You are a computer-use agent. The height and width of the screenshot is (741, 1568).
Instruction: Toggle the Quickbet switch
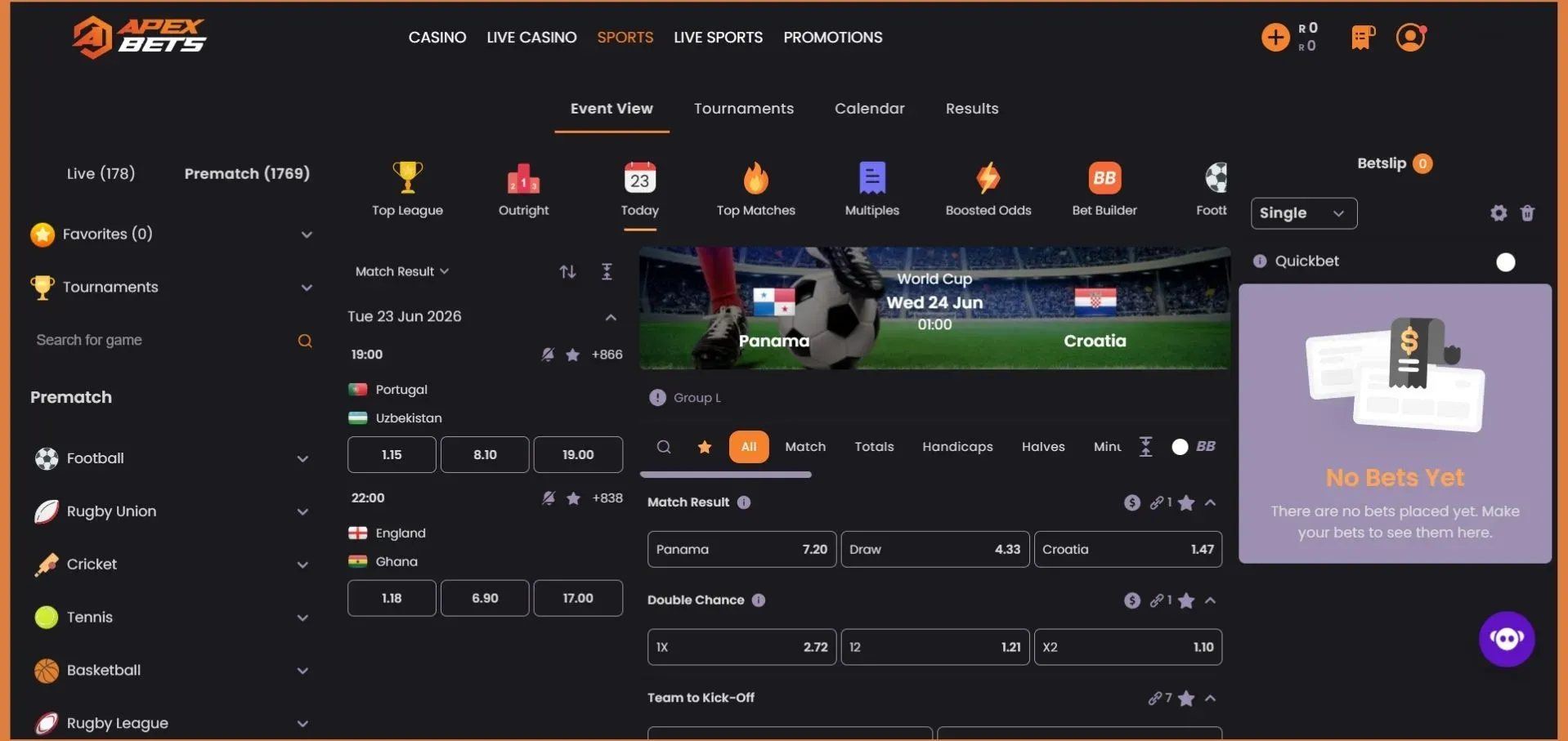coord(1505,262)
